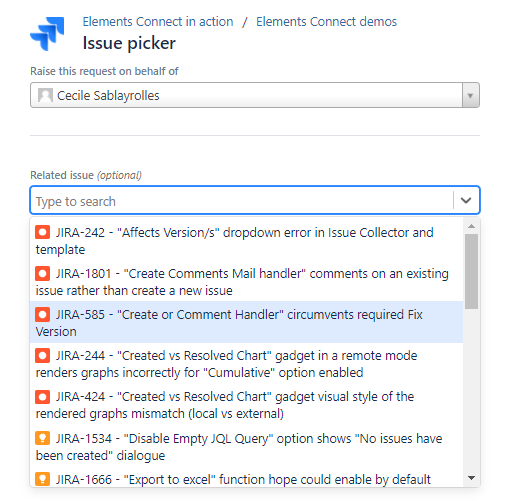Open Elements Connect in action breadcrumb link
521x501 pixels.
coord(158,22)
